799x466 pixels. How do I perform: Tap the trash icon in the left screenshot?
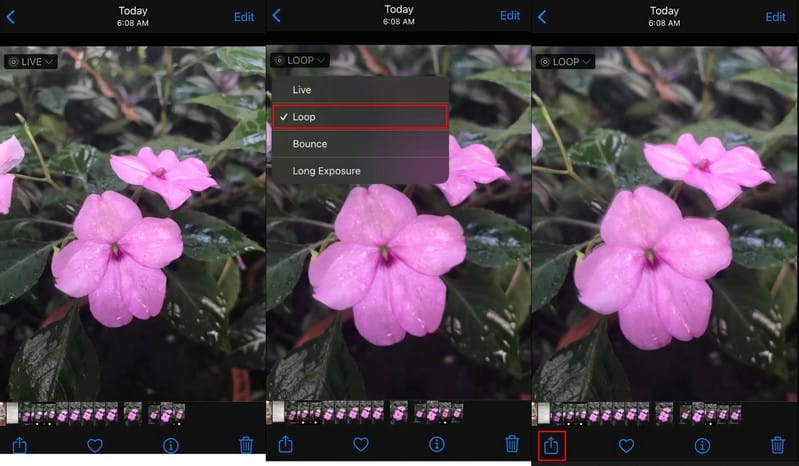[x=246, y=445]
